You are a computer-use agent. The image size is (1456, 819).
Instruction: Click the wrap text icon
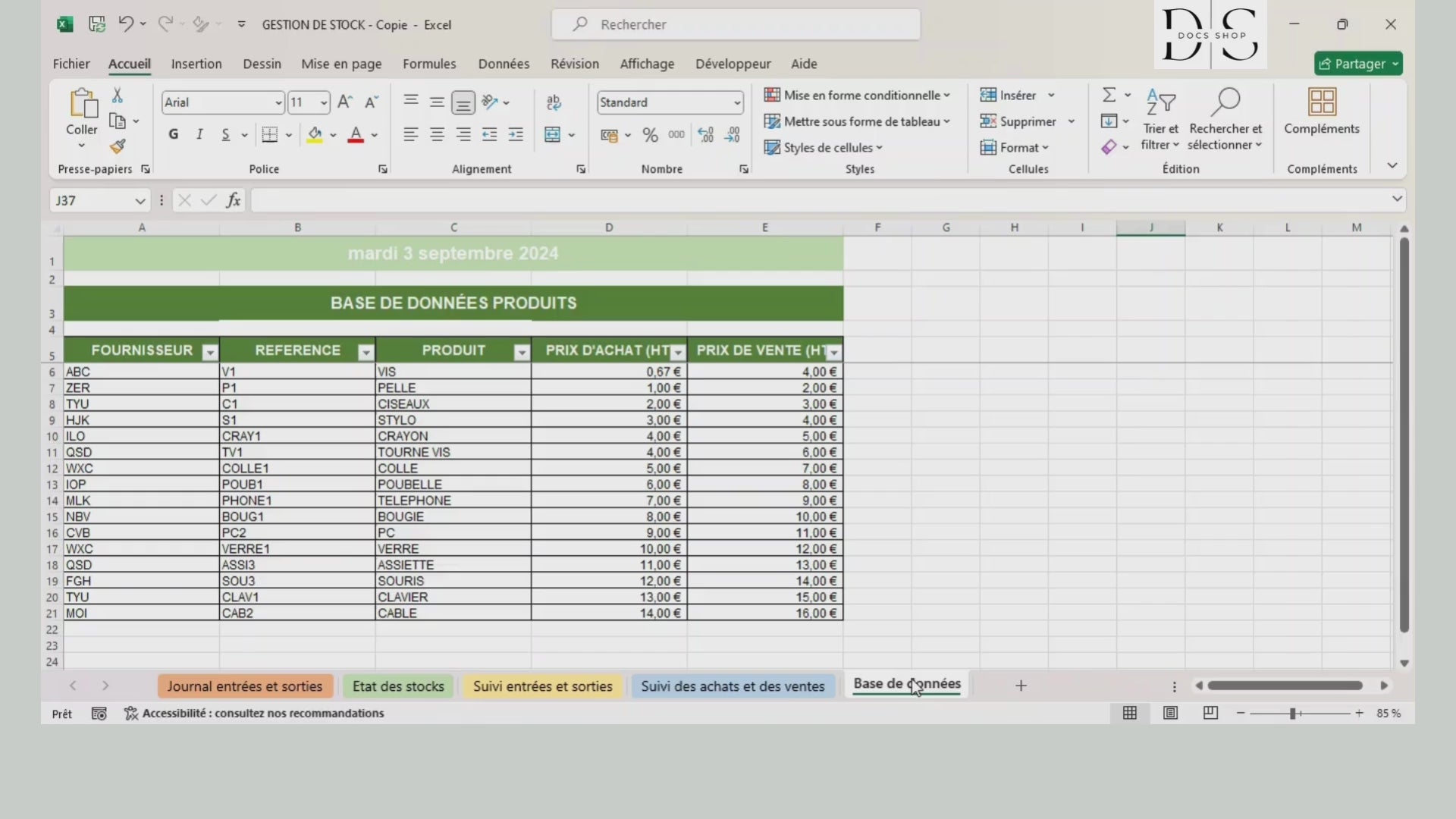[x=554, y=102]
